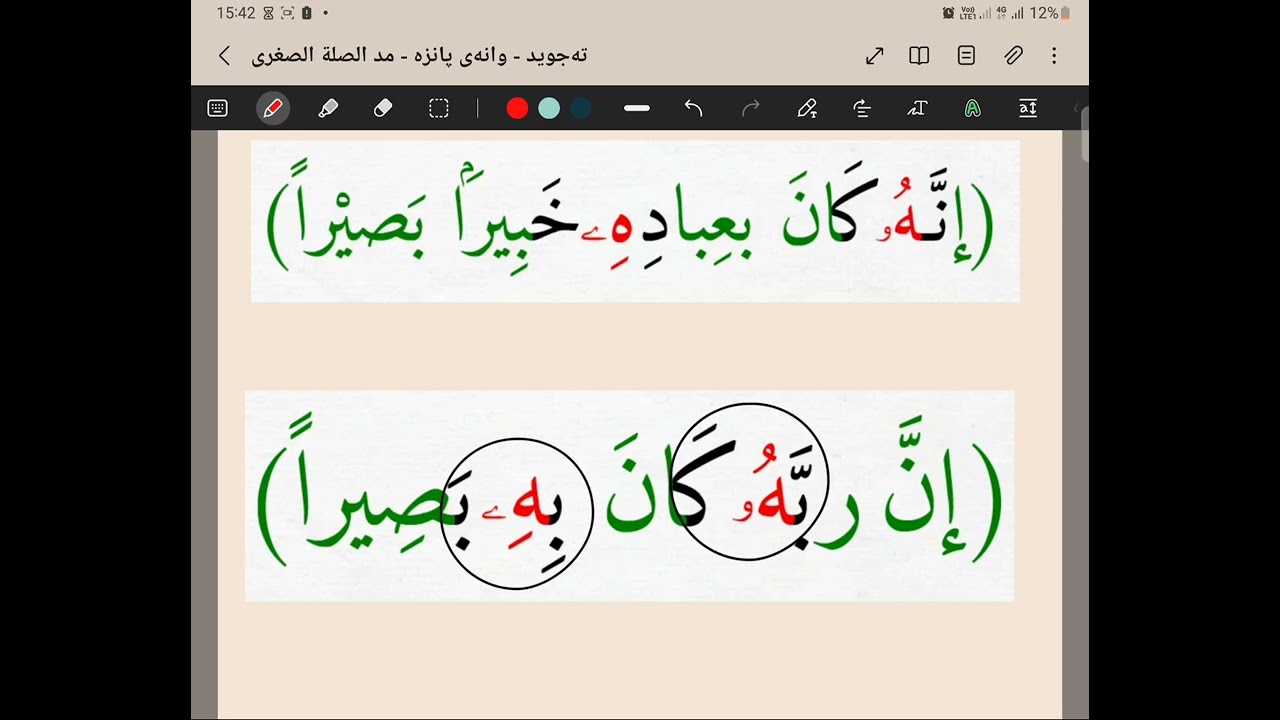Pick the red pen color

[x=517, y=109]
